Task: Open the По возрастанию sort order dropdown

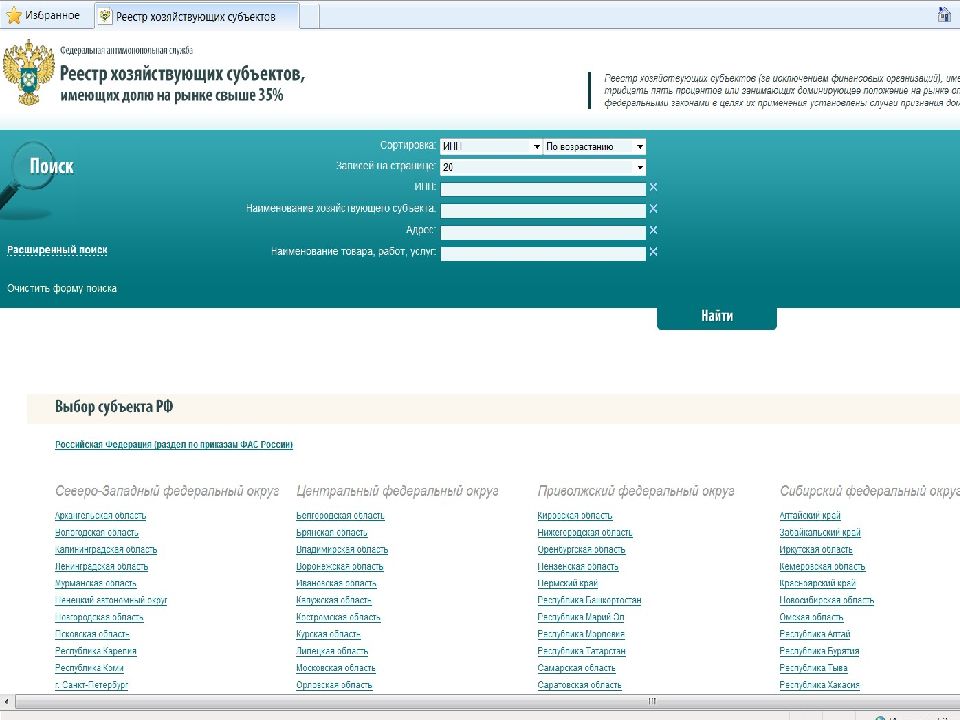Action: point(594,146)
